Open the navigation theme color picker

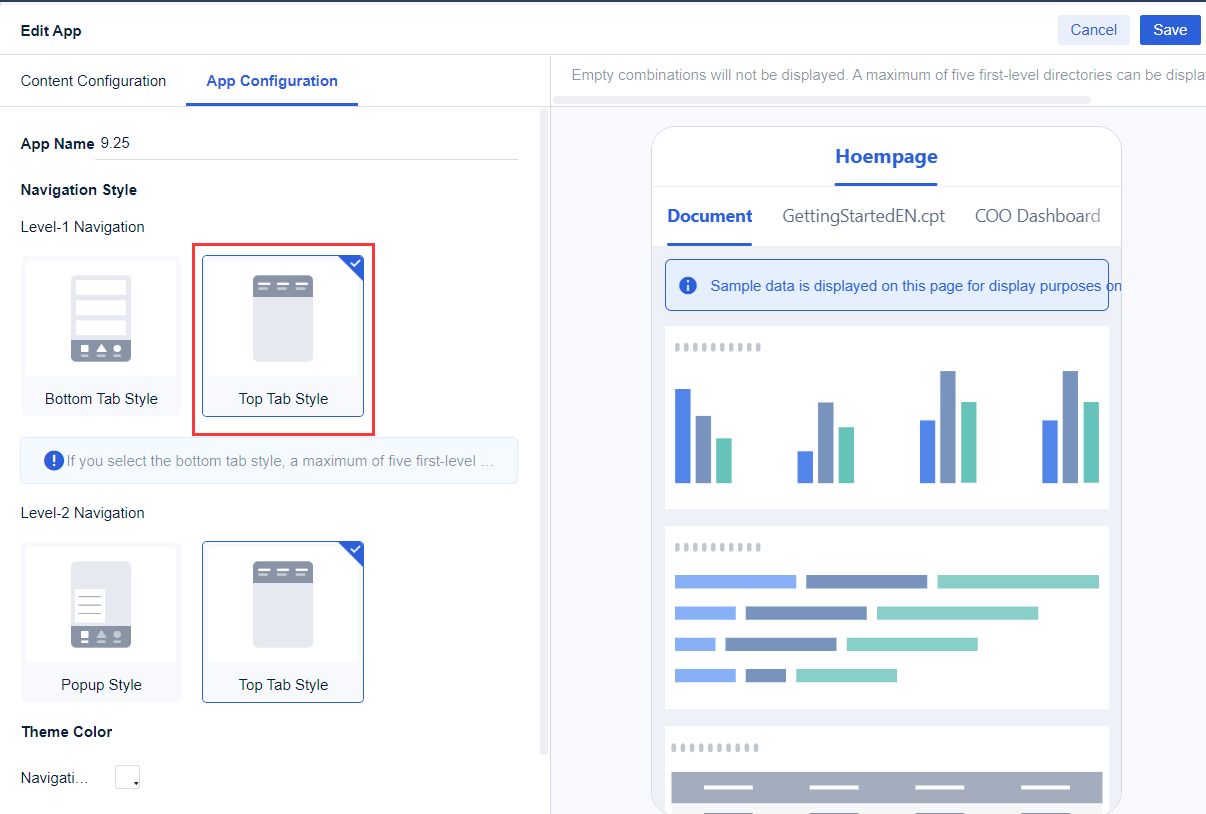[x=127, y=776]
